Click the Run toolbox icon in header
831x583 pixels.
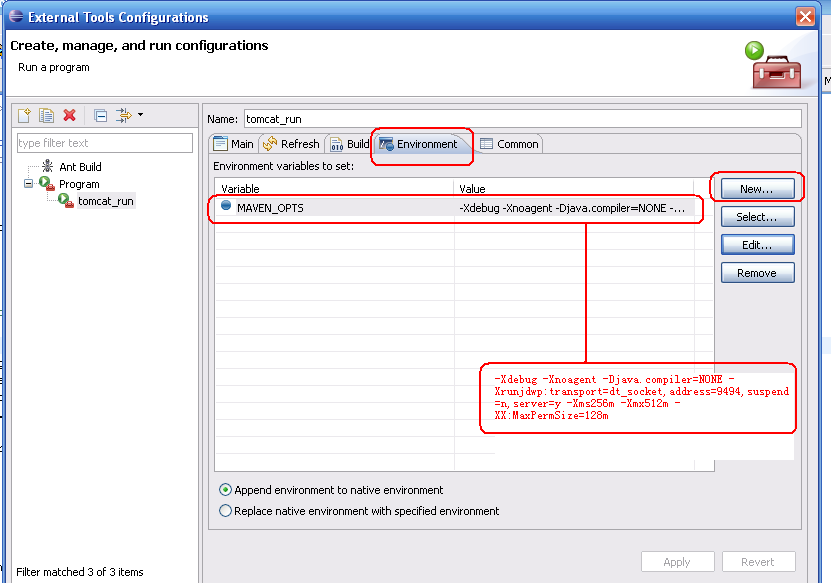point(773,66)
